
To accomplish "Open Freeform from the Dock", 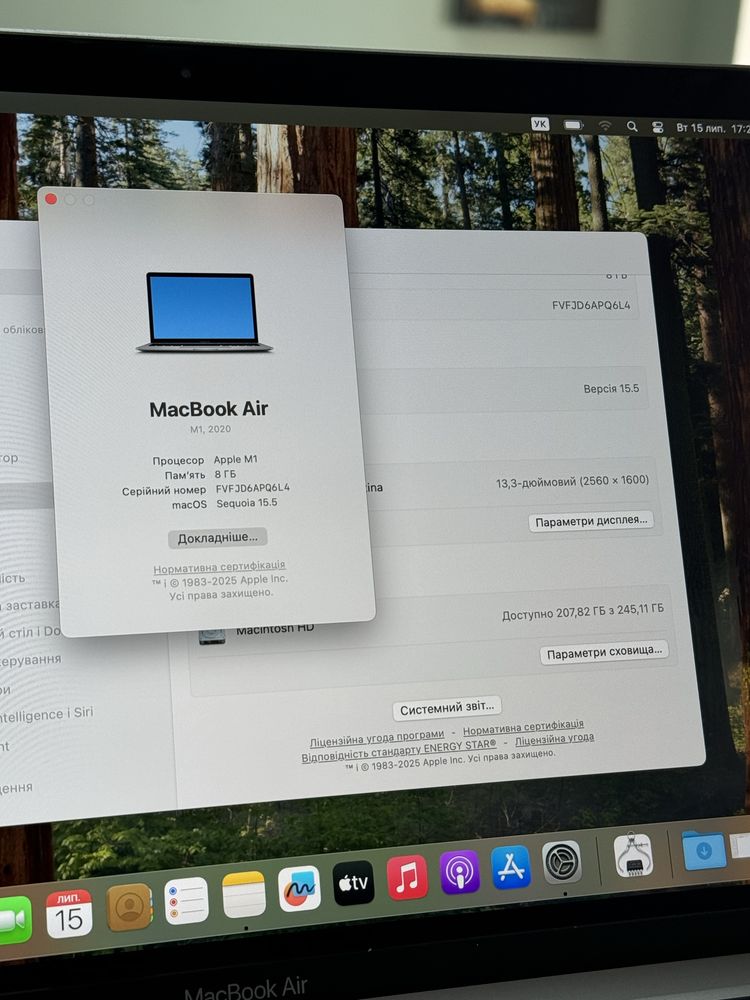I will 299,888.
